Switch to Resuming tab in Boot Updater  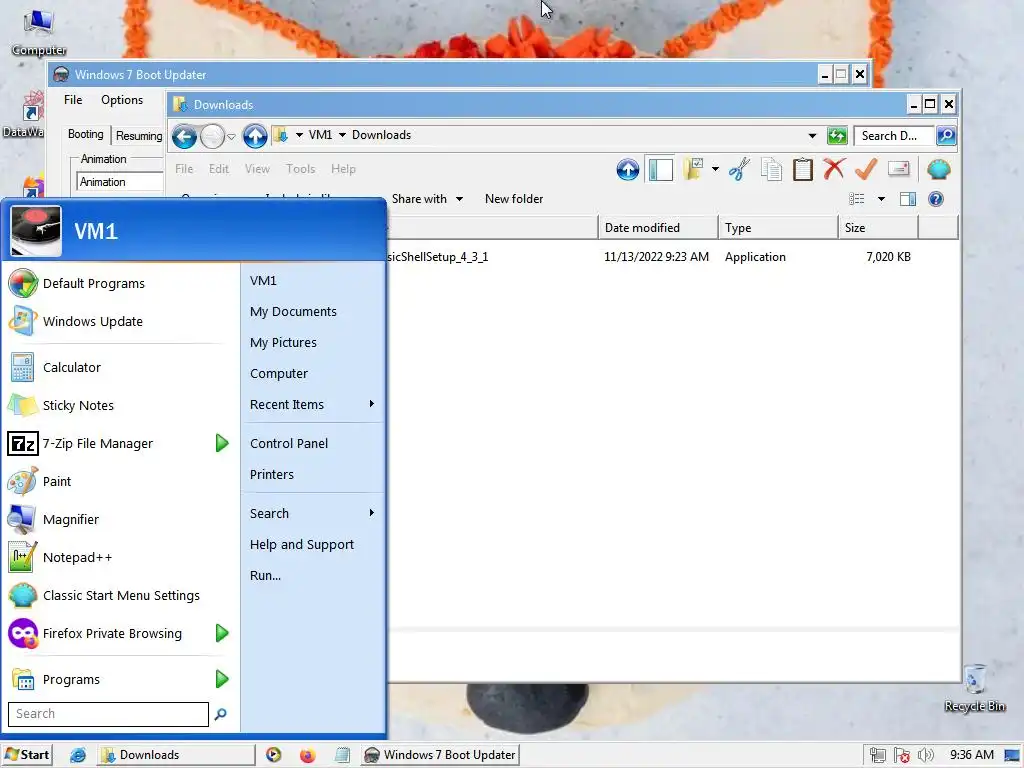click(138, 136)
